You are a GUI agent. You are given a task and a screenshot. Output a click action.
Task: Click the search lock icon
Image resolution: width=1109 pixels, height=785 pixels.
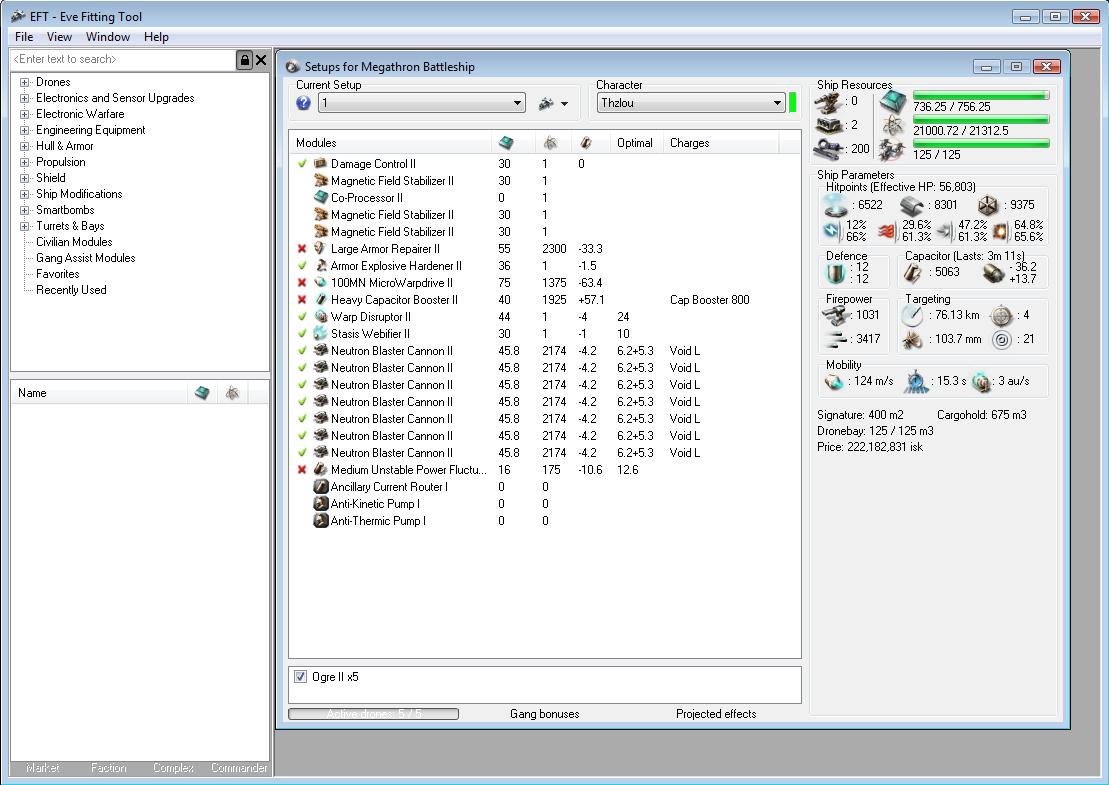(x=244, y=60)
